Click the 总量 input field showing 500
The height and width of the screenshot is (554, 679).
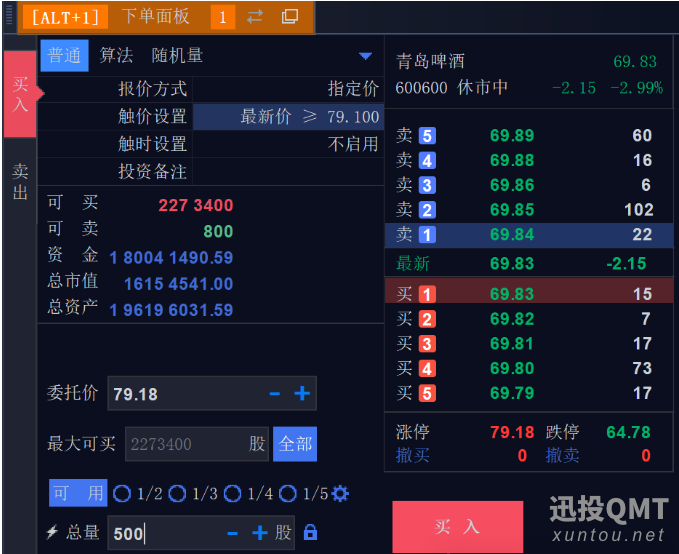[201, 533]
